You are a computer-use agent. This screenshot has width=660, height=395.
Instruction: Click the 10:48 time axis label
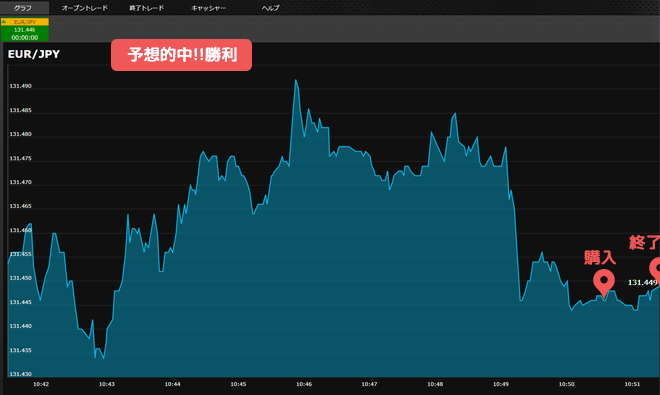click(x=435, y=384)
